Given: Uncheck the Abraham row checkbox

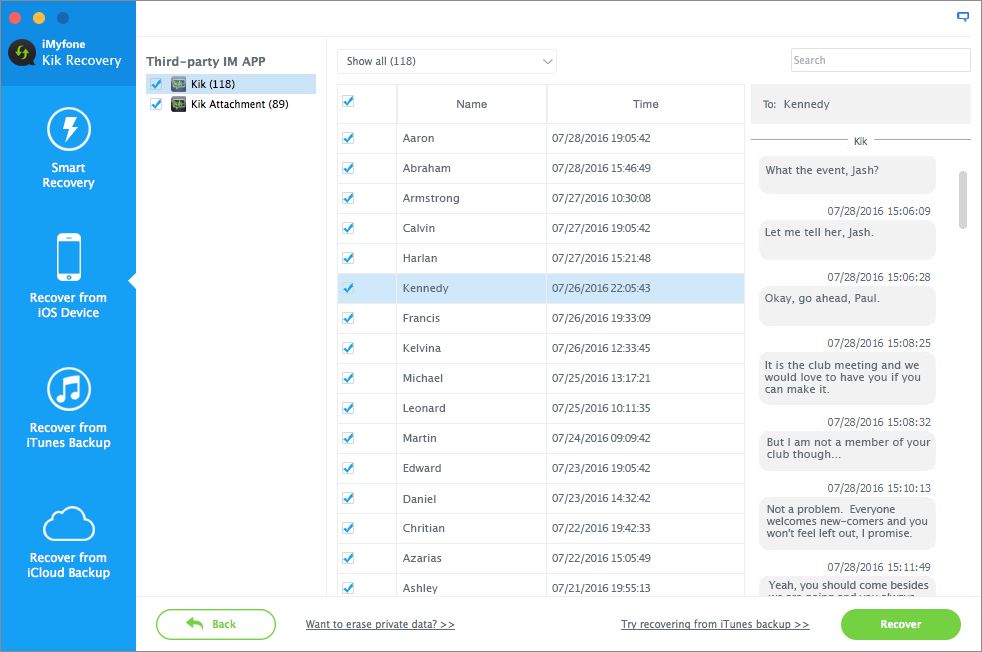Looking at the screenshot, I should pyautogui.click(x=348, y=168).
